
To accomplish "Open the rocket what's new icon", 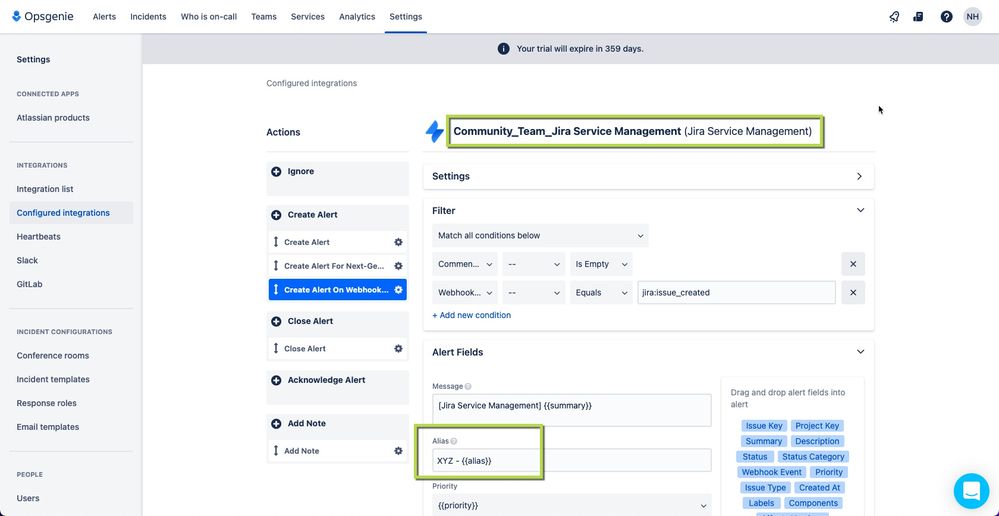I will pyautogui.click(x=894, y=17).
